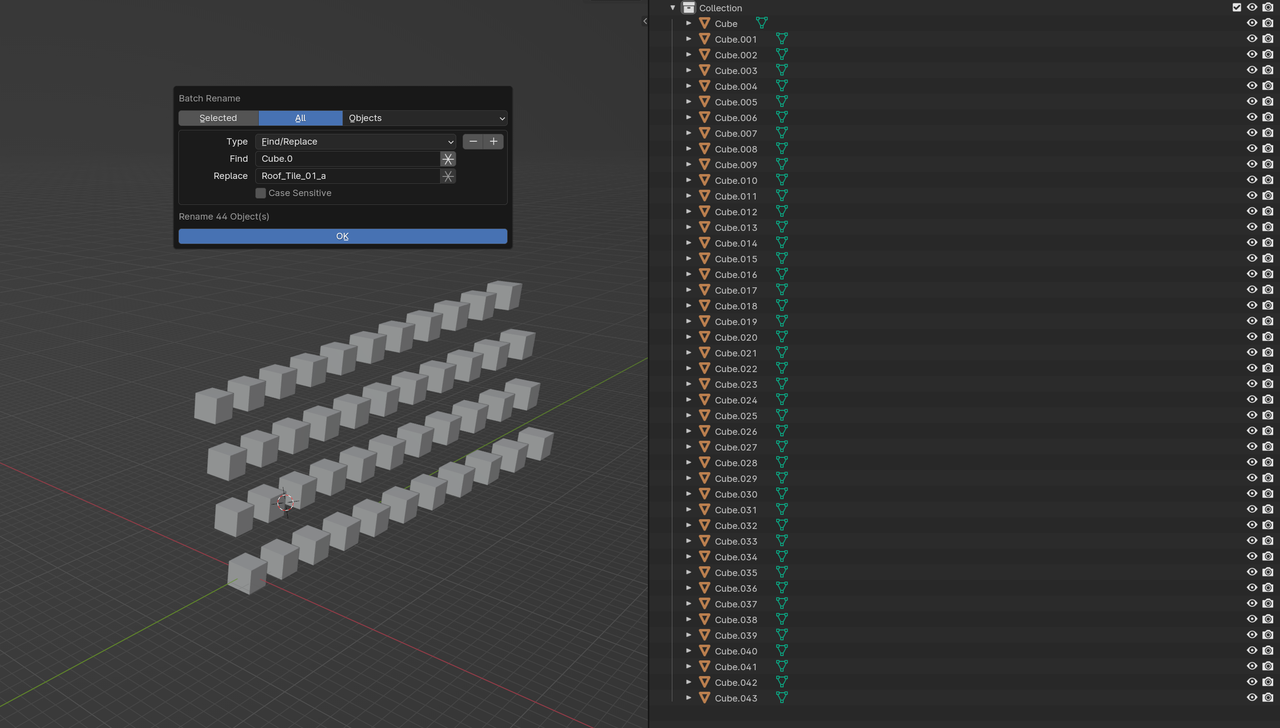This screenshot has height=728, width=1280.
Task: Click the mesh data icon next to Cube.012
Action: click(x=782, y=212)
